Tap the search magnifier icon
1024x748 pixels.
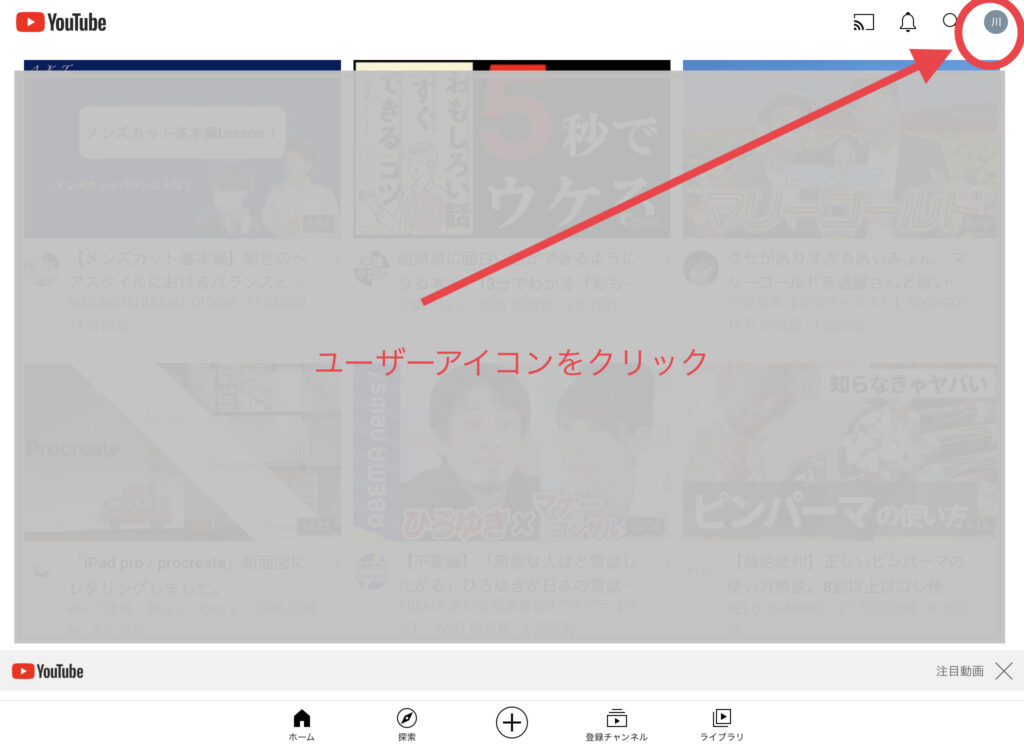(950, 22)
